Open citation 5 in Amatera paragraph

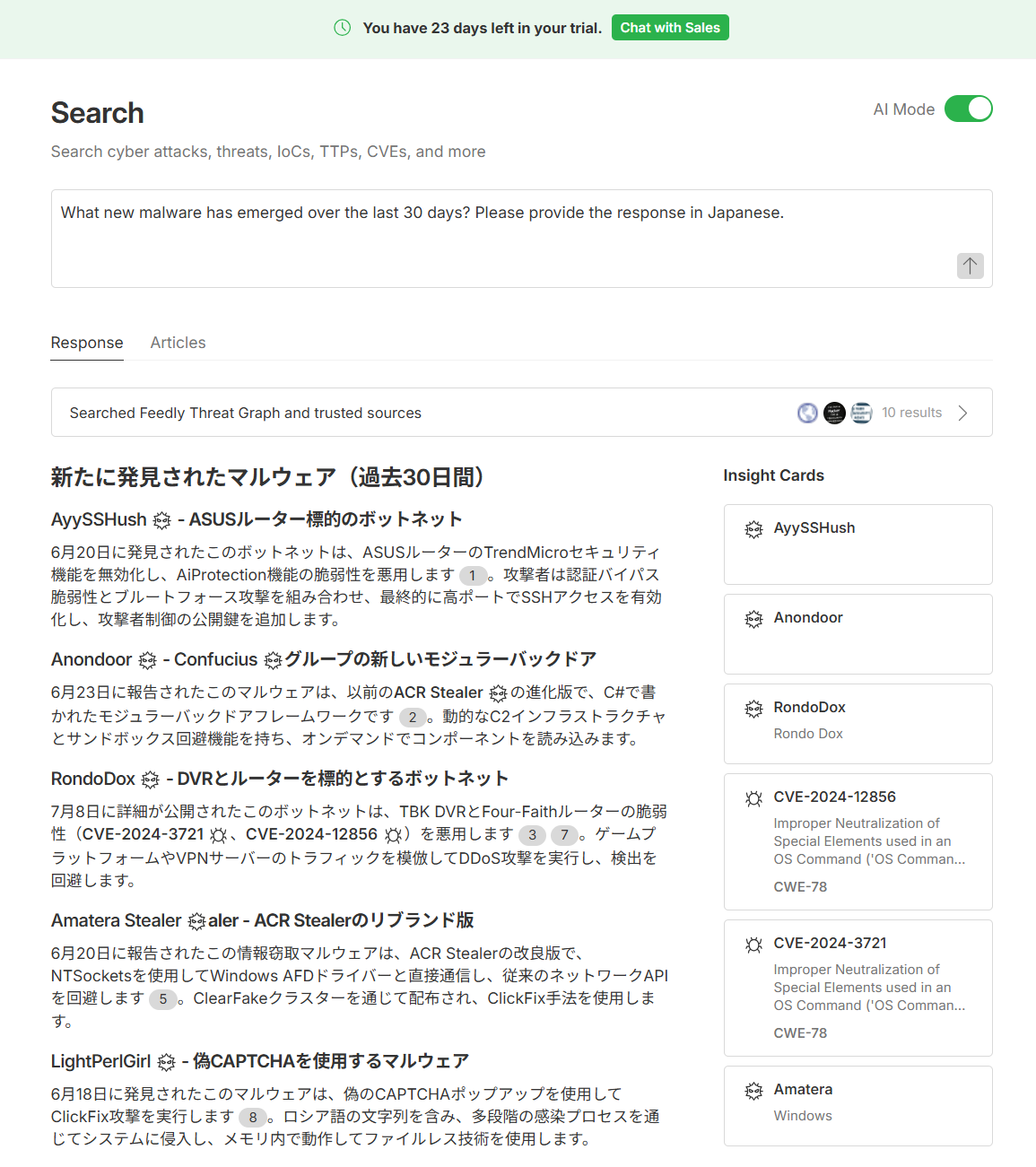(x=162, y=999)
